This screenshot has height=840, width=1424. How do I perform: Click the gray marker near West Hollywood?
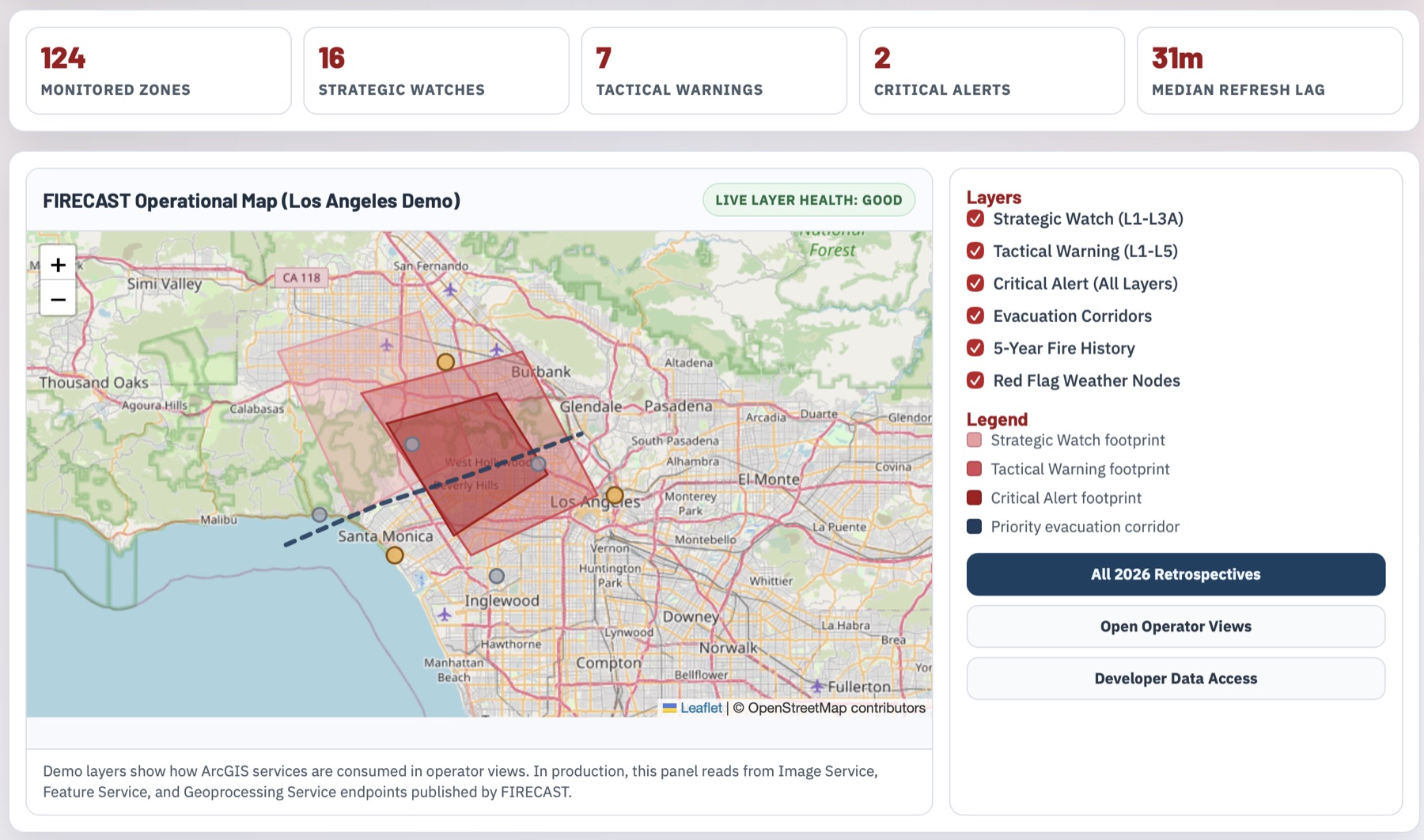(538, 464)
